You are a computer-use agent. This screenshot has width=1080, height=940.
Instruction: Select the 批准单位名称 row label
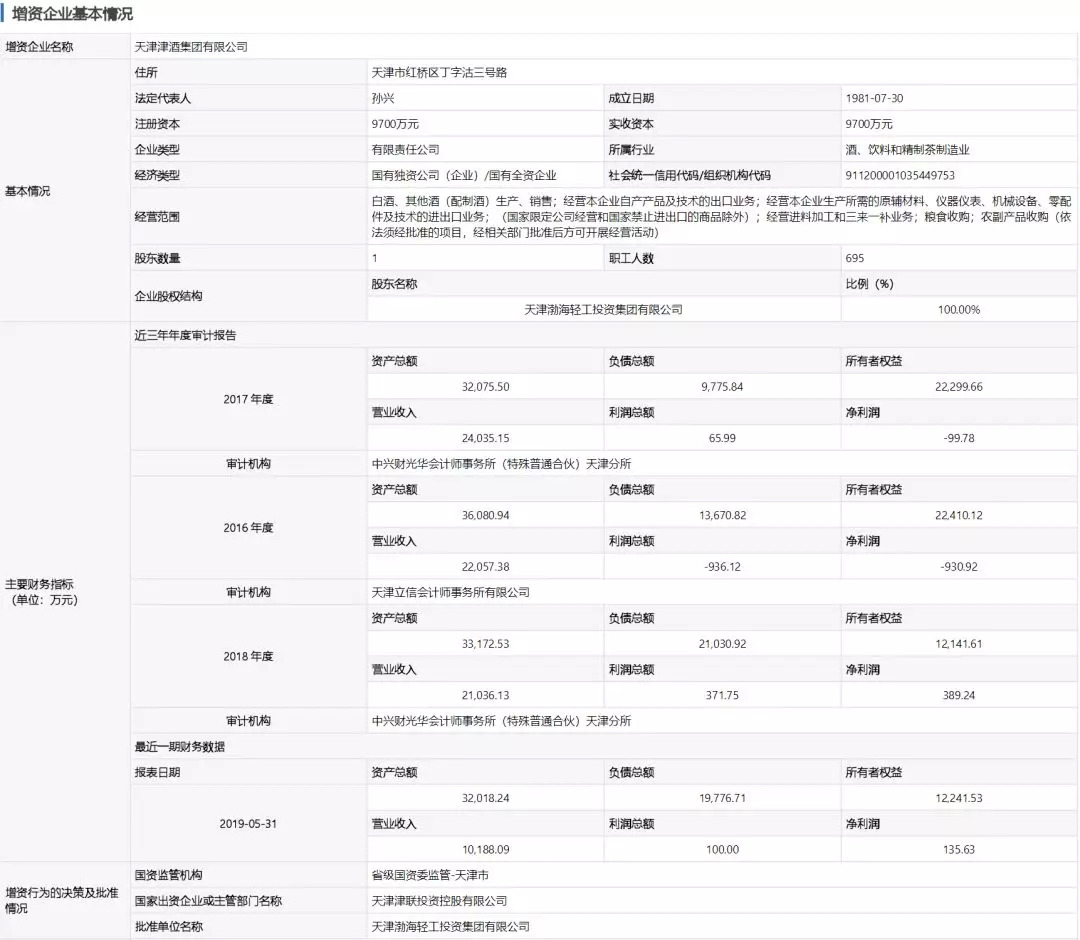point(168,927)
